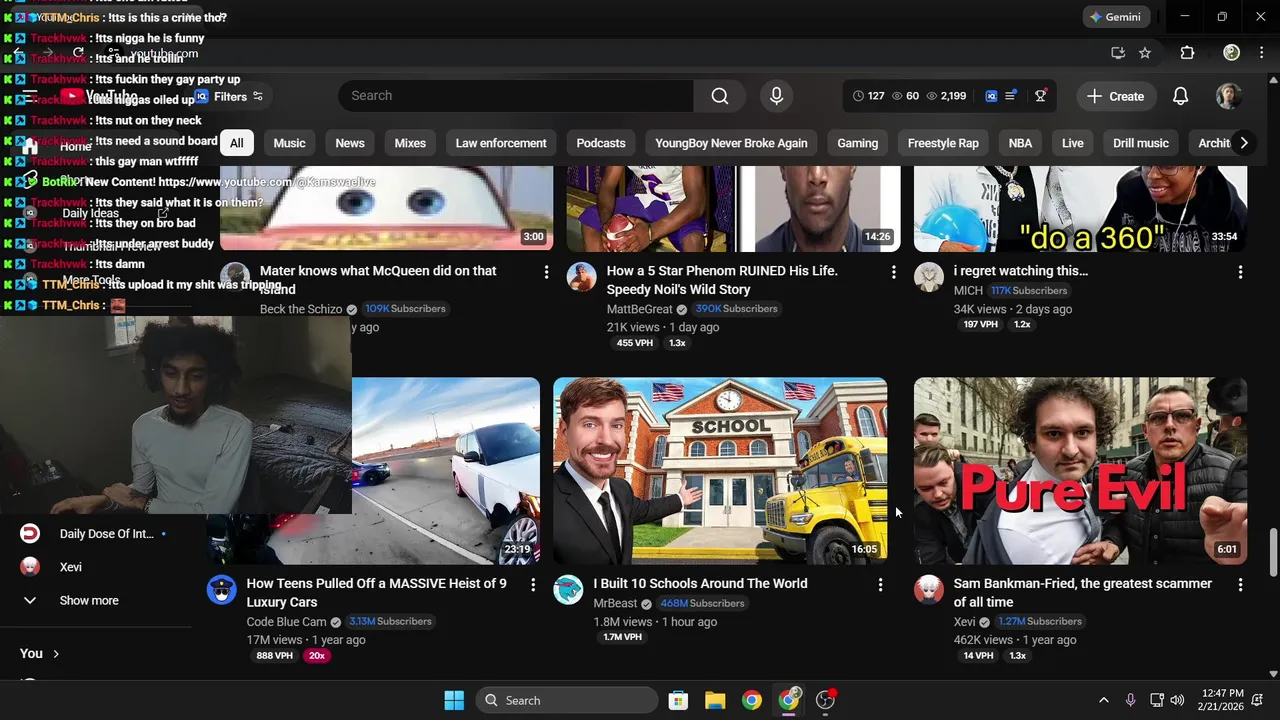This screenshot has height=720, width=1280.
Task: Open Gemini button in Chrome title bar
Action: pyautogui.click(x=1115, y=17)
